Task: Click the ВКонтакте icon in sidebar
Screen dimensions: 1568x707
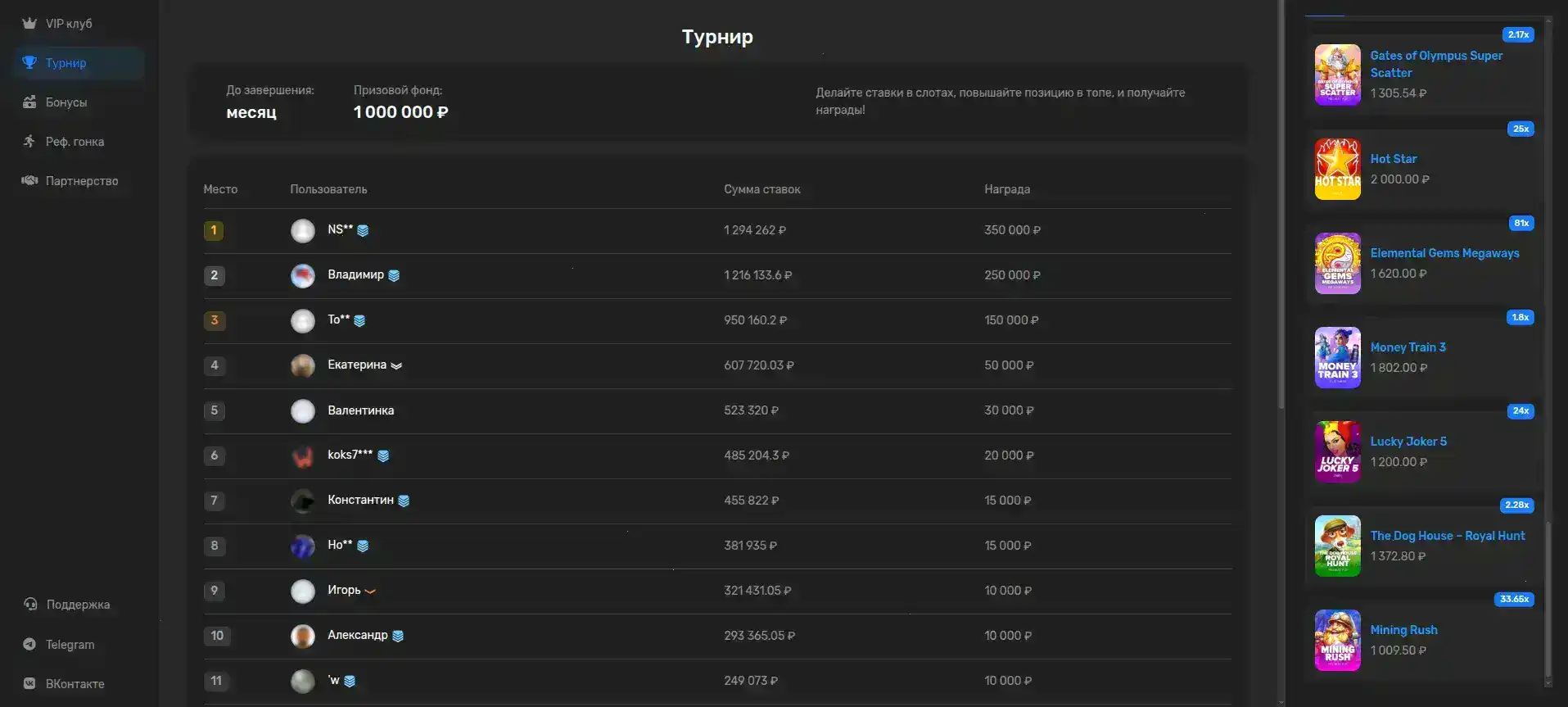Action: [x=29, y=684]
